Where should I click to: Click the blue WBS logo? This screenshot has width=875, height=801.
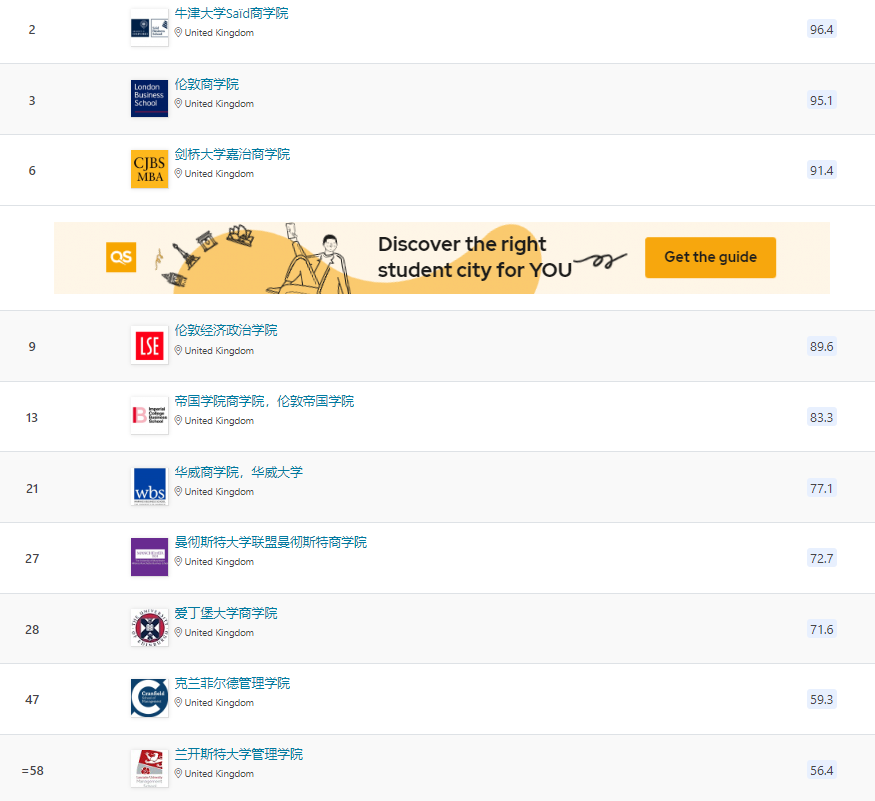149,486
